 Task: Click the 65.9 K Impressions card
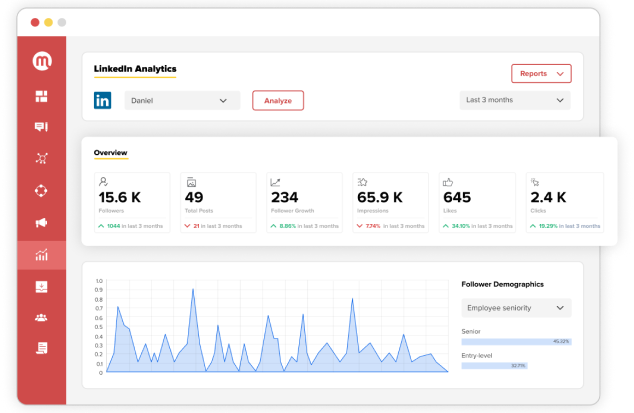pyautogui.click(x=391, y=202)
